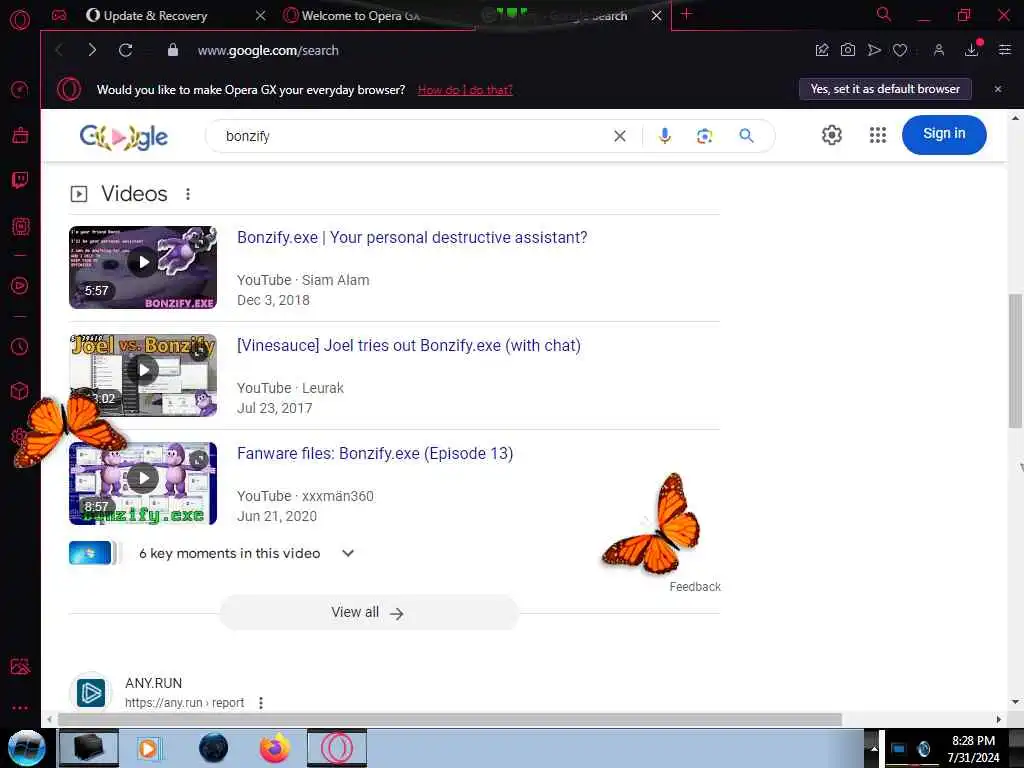Image resolution: width=1024 pixels, height=768 pixels.
Task: Click the Opera GX taskbar button
Action: [337, 748]
